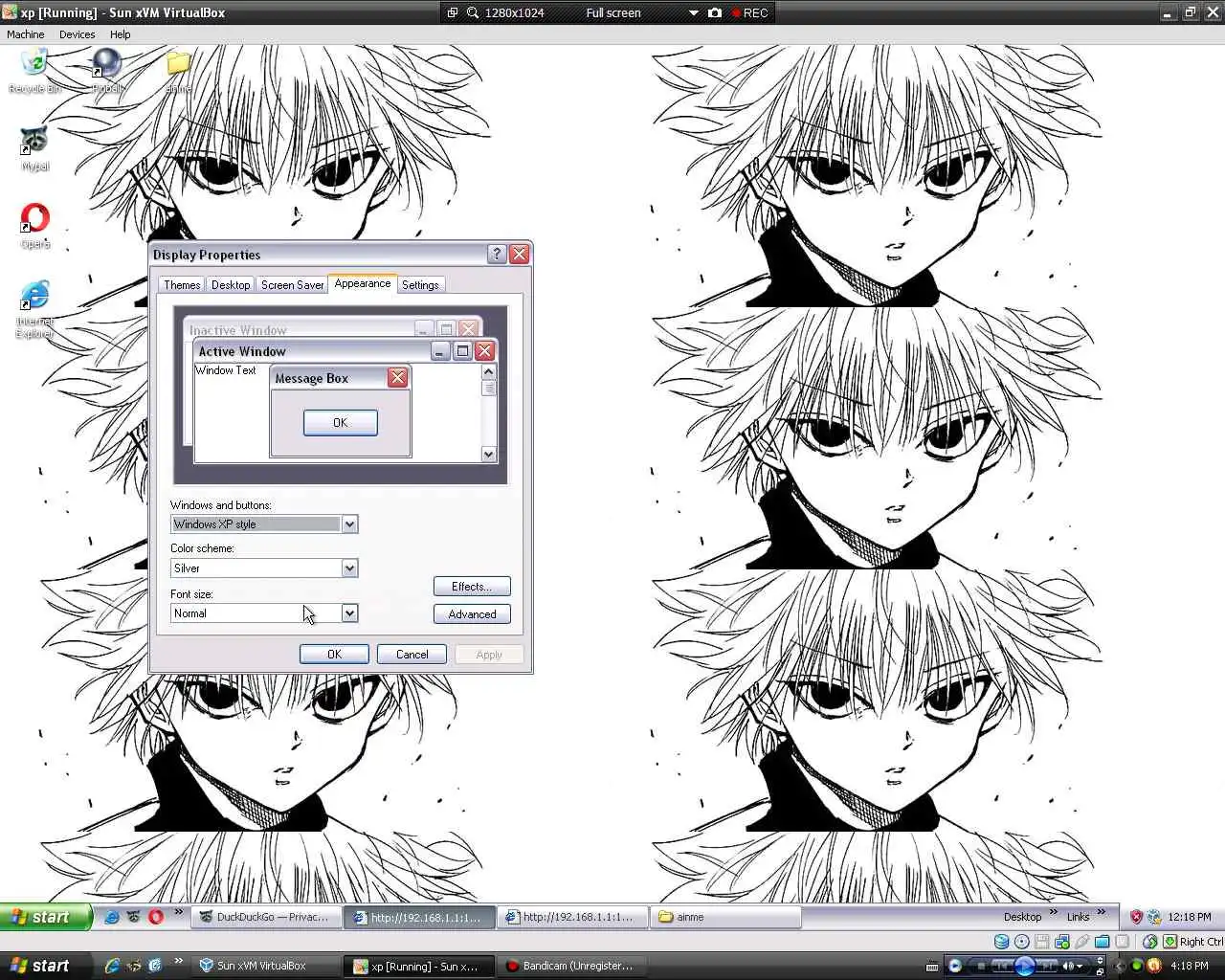Click media player stop button in taskbar
Screen dimensions: 1225x980
(981, 966)
